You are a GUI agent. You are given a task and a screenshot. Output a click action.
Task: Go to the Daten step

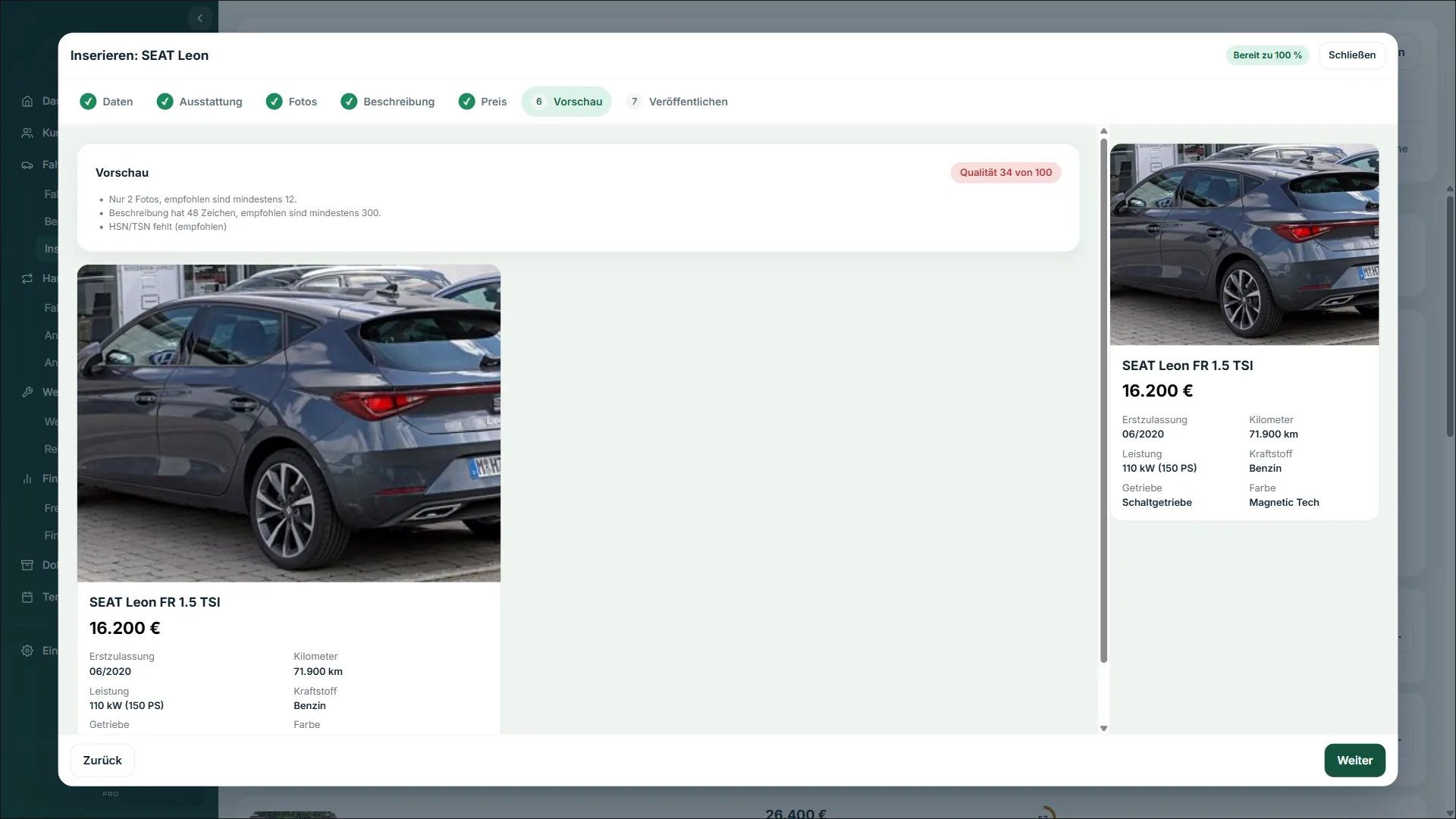click(107, 102)
